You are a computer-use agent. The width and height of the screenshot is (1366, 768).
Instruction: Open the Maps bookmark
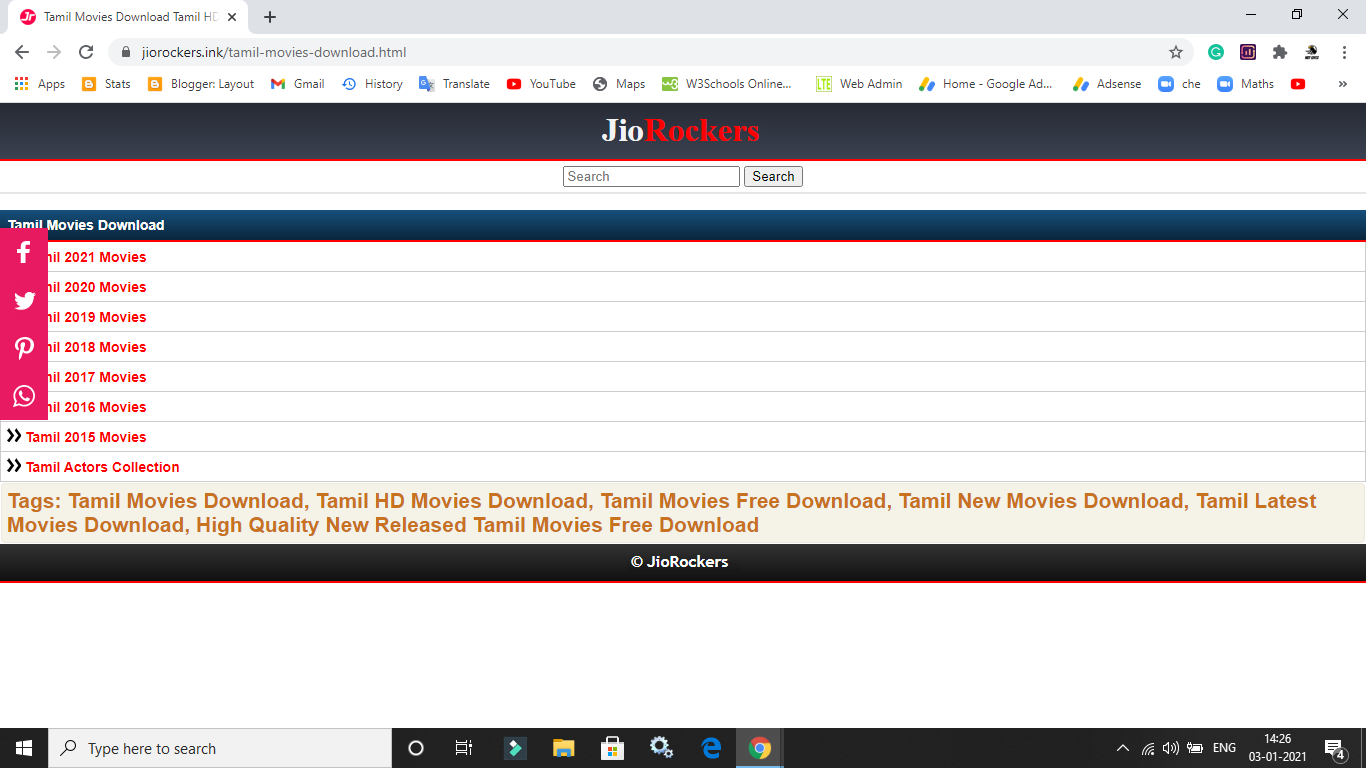point(619,84)
